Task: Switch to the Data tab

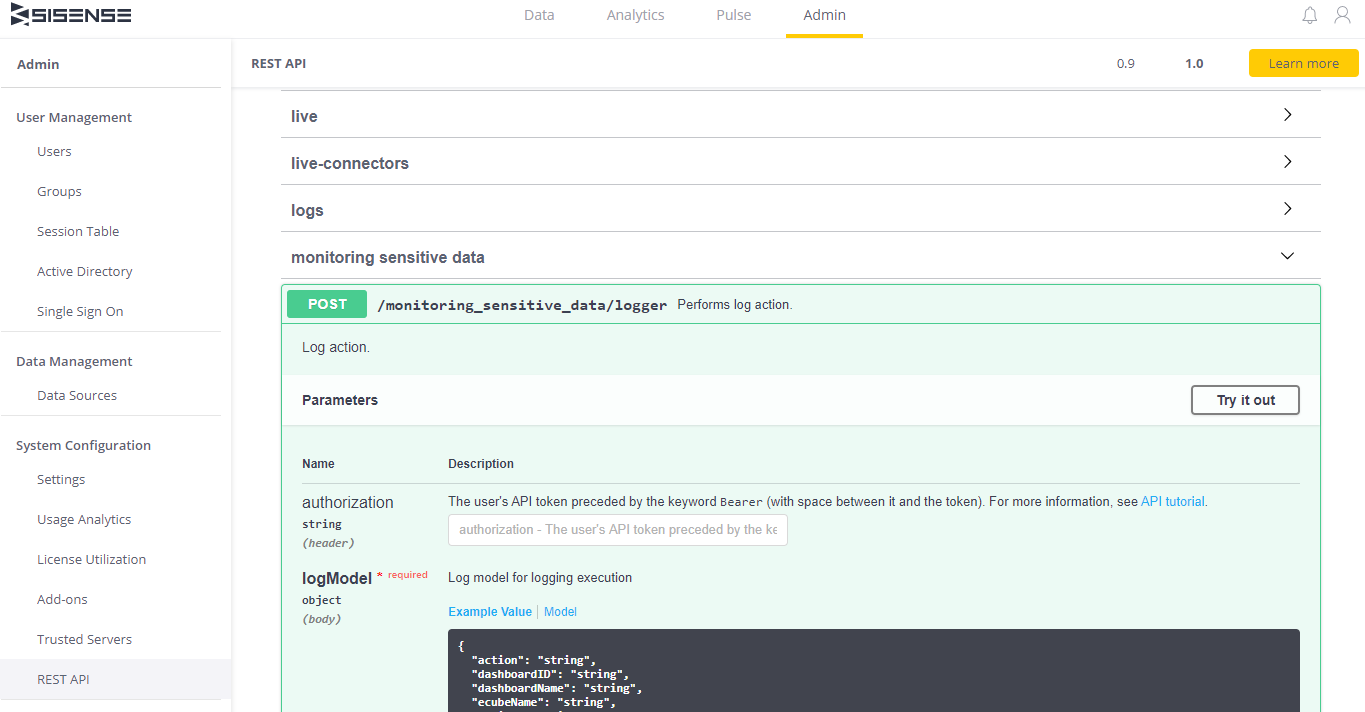Action: coord(539,15)
